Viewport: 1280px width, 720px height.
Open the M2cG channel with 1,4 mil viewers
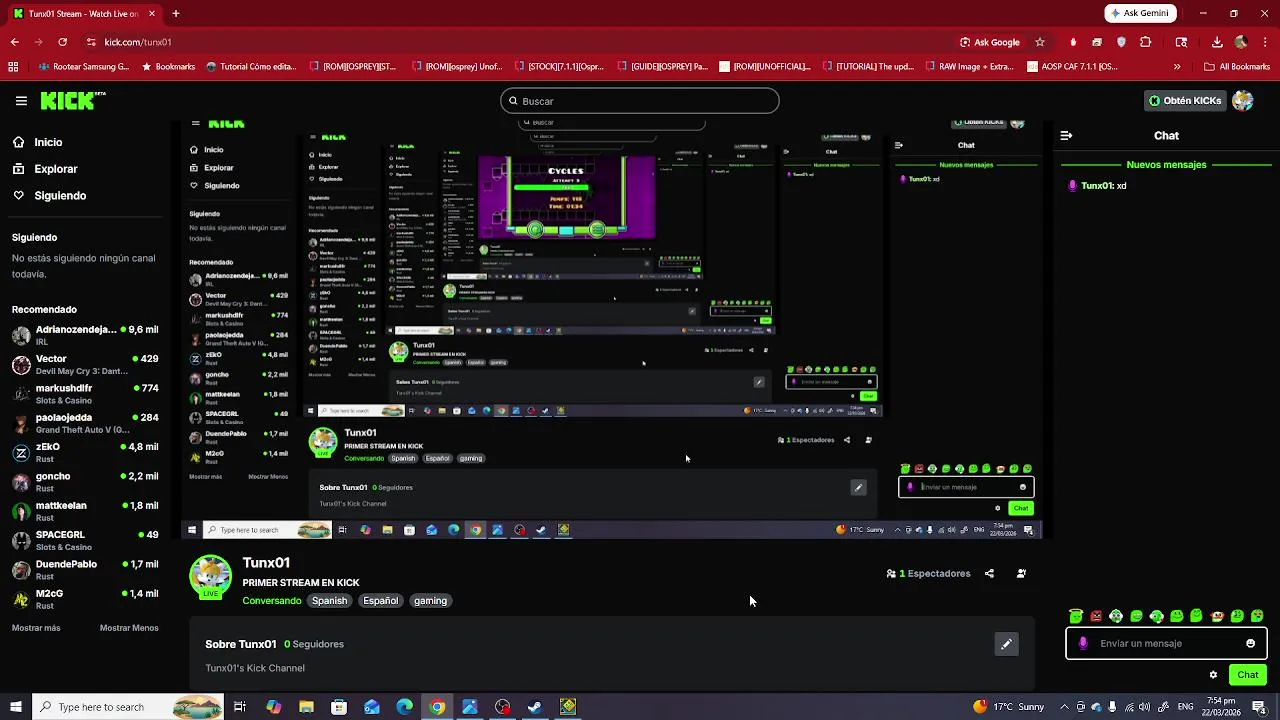[x=85, y=599]
